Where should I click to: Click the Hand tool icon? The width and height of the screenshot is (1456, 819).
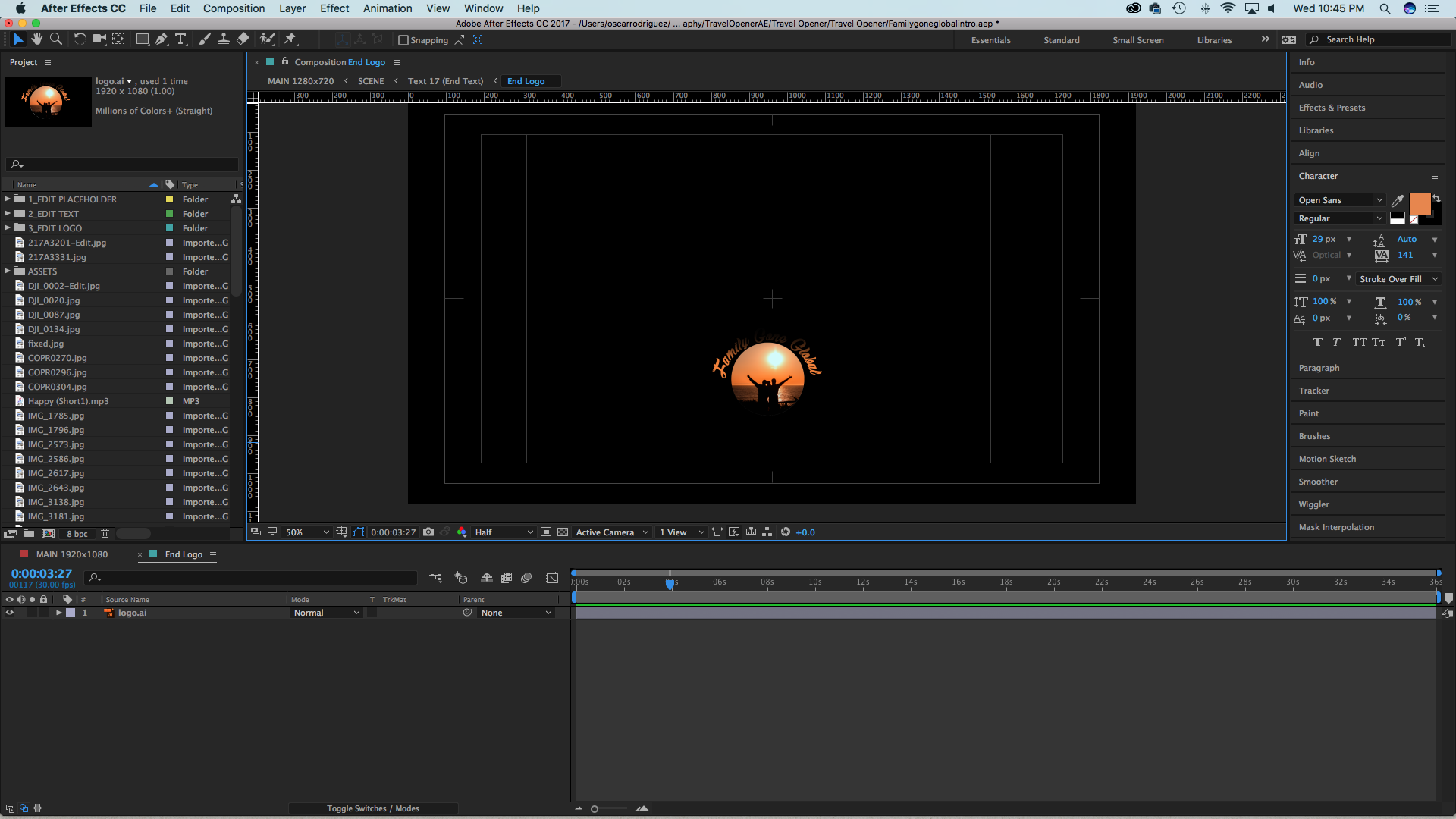tap(36, 40)
